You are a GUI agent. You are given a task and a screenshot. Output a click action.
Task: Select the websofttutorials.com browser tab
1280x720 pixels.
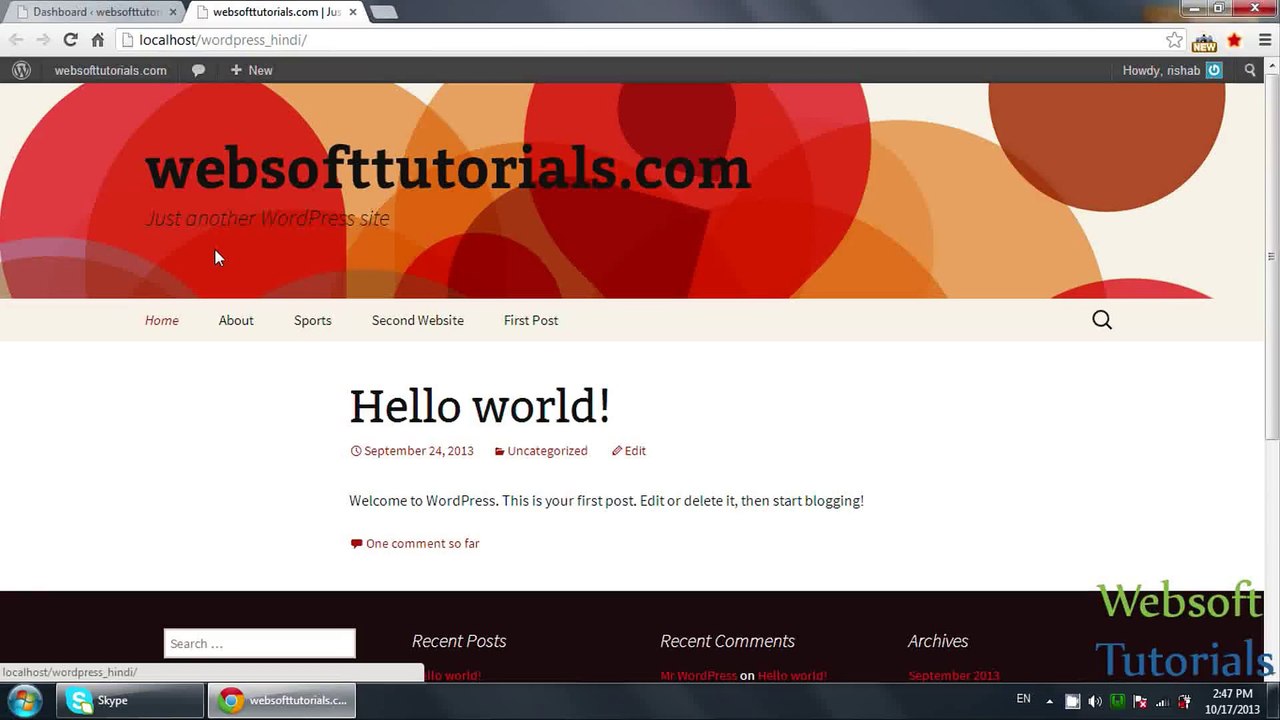(x=275, y=12)
